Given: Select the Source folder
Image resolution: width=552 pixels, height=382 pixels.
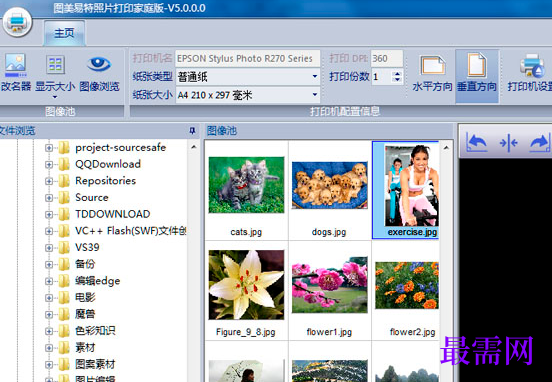Looking at the screenshot, I should click(92, 197).
